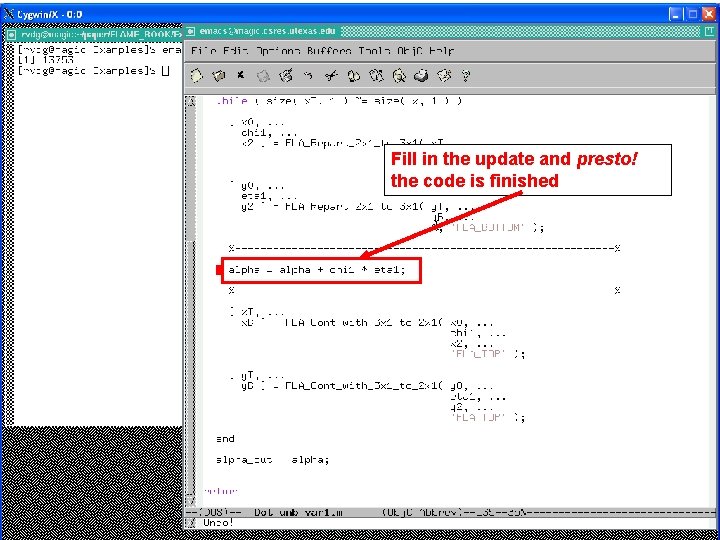Click the New file toolbar icon
720x540 pixels.
click(x=197, y=75)
